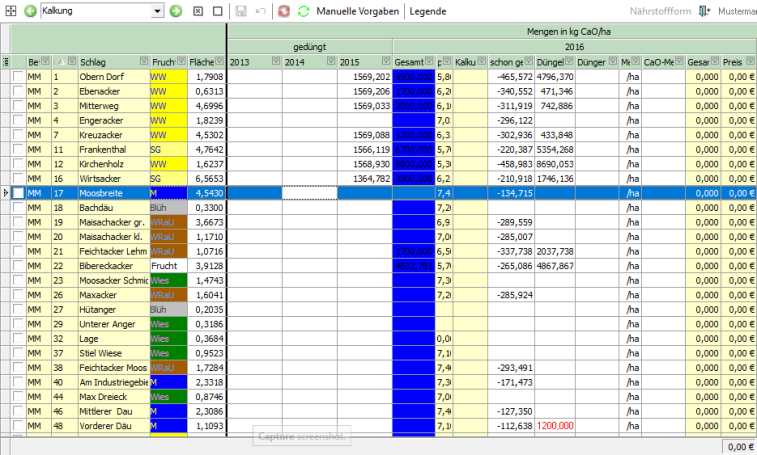Select the green Wies crop cell for Unterer Anger
Image resolution: width=757 pixels, height=455 pixels.
(168, 324)
